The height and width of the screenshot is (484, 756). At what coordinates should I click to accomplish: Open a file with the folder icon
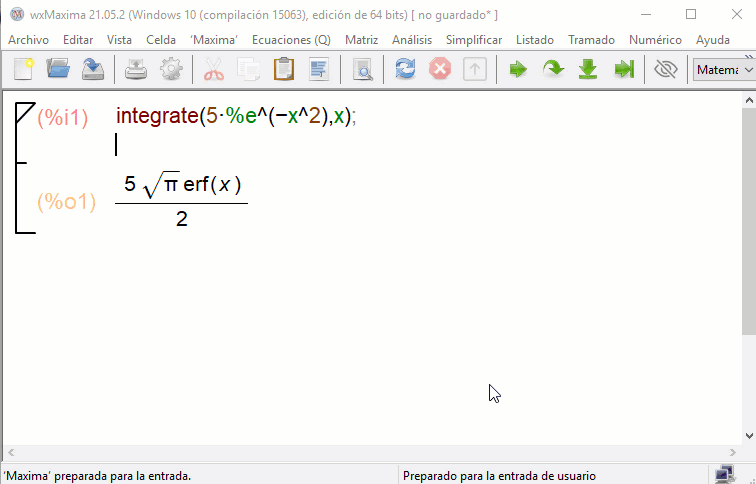coord(58,69)
